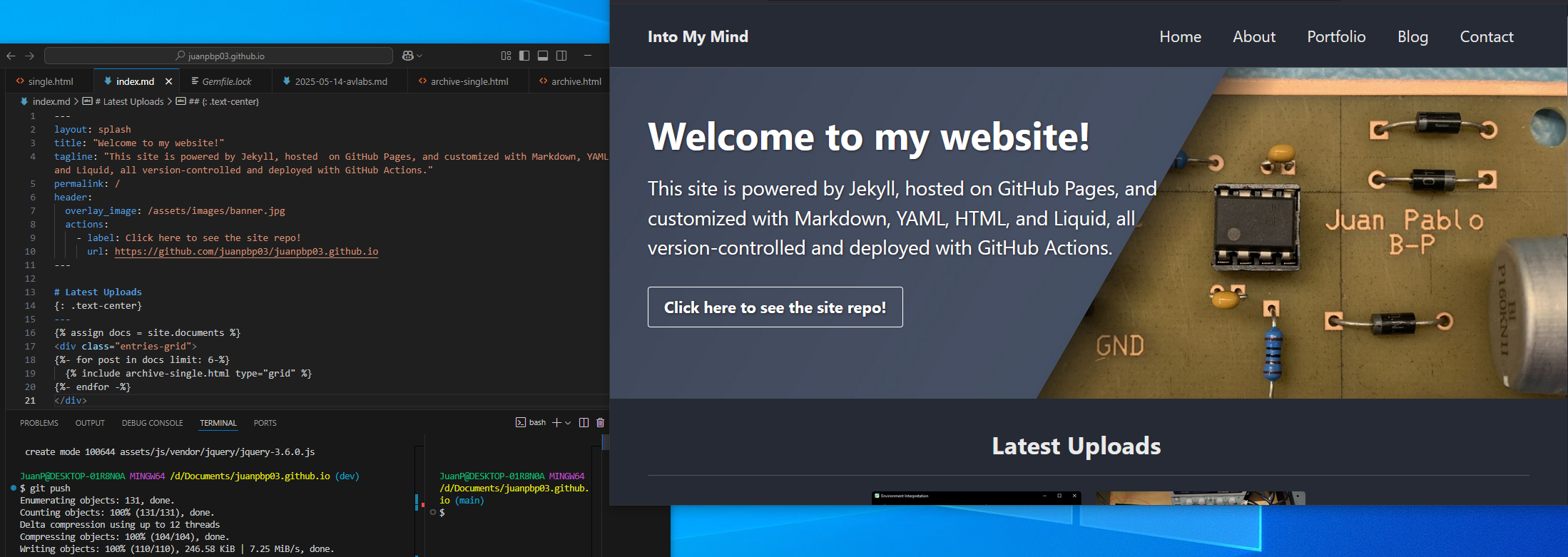Click 'Into My Mind' site title in browser
This screenshot has height=557, width=1568.
pyautogui.click(x=698, y=36)
